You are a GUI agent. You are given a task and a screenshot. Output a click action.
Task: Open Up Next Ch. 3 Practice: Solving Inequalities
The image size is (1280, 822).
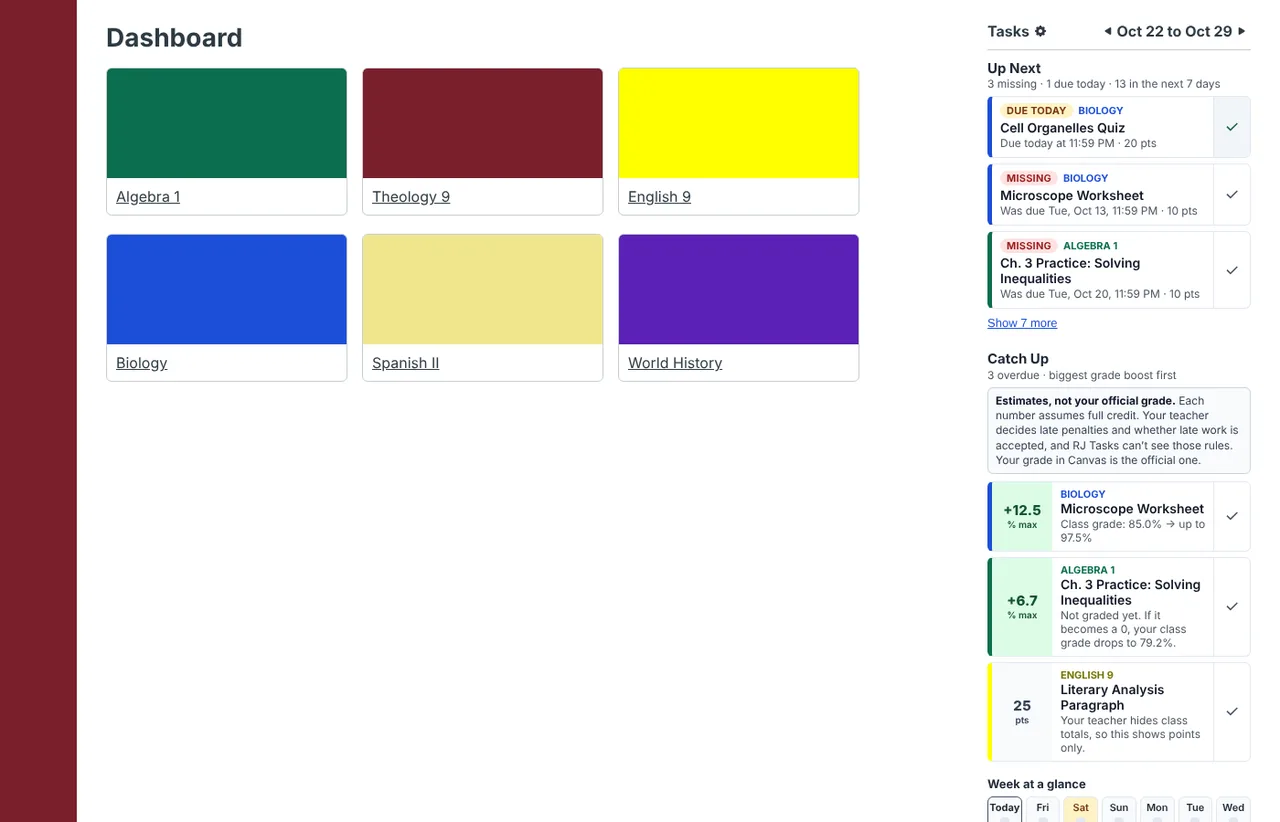pyautogui.click(x=1070, y=271)
